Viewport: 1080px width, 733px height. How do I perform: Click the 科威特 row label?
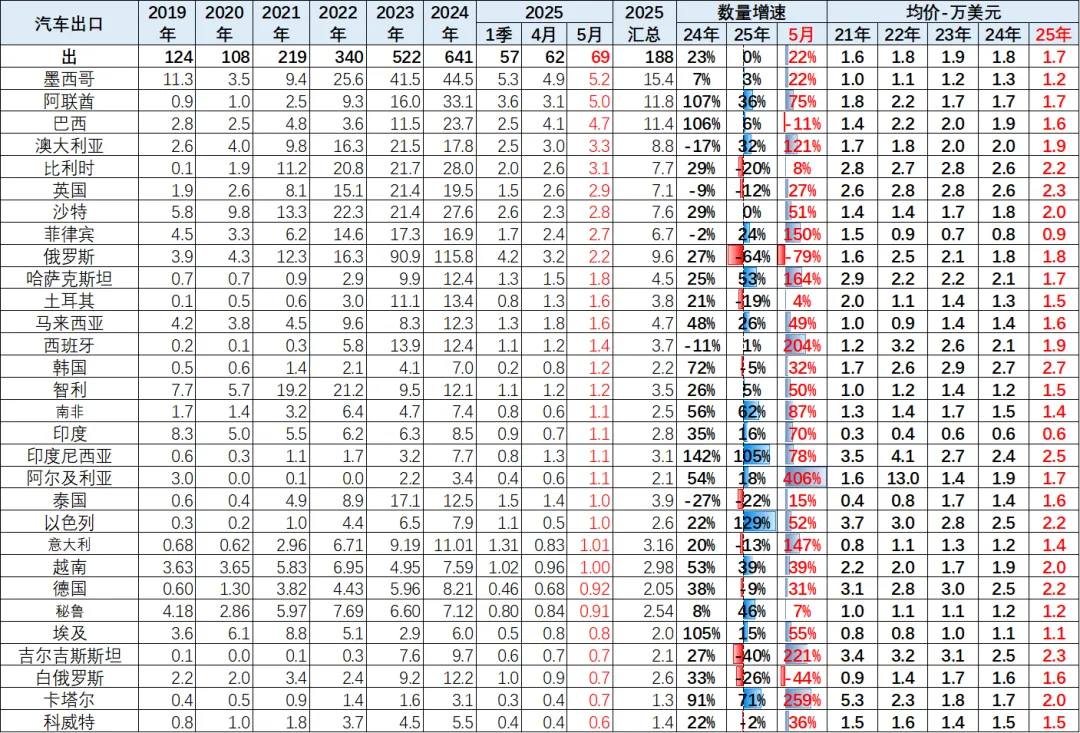[68, 722]
